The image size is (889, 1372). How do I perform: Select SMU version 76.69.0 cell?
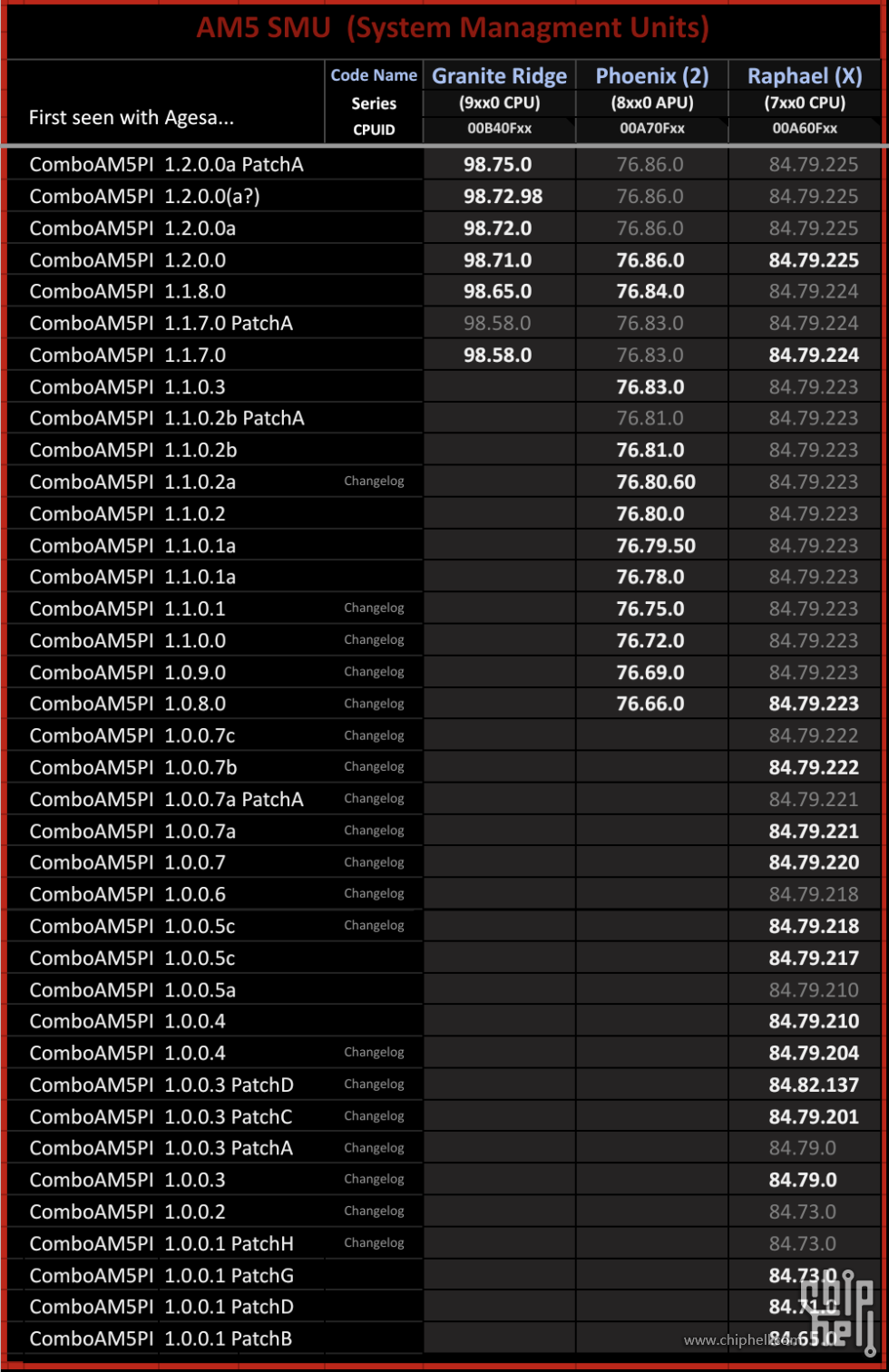point(650,673)
